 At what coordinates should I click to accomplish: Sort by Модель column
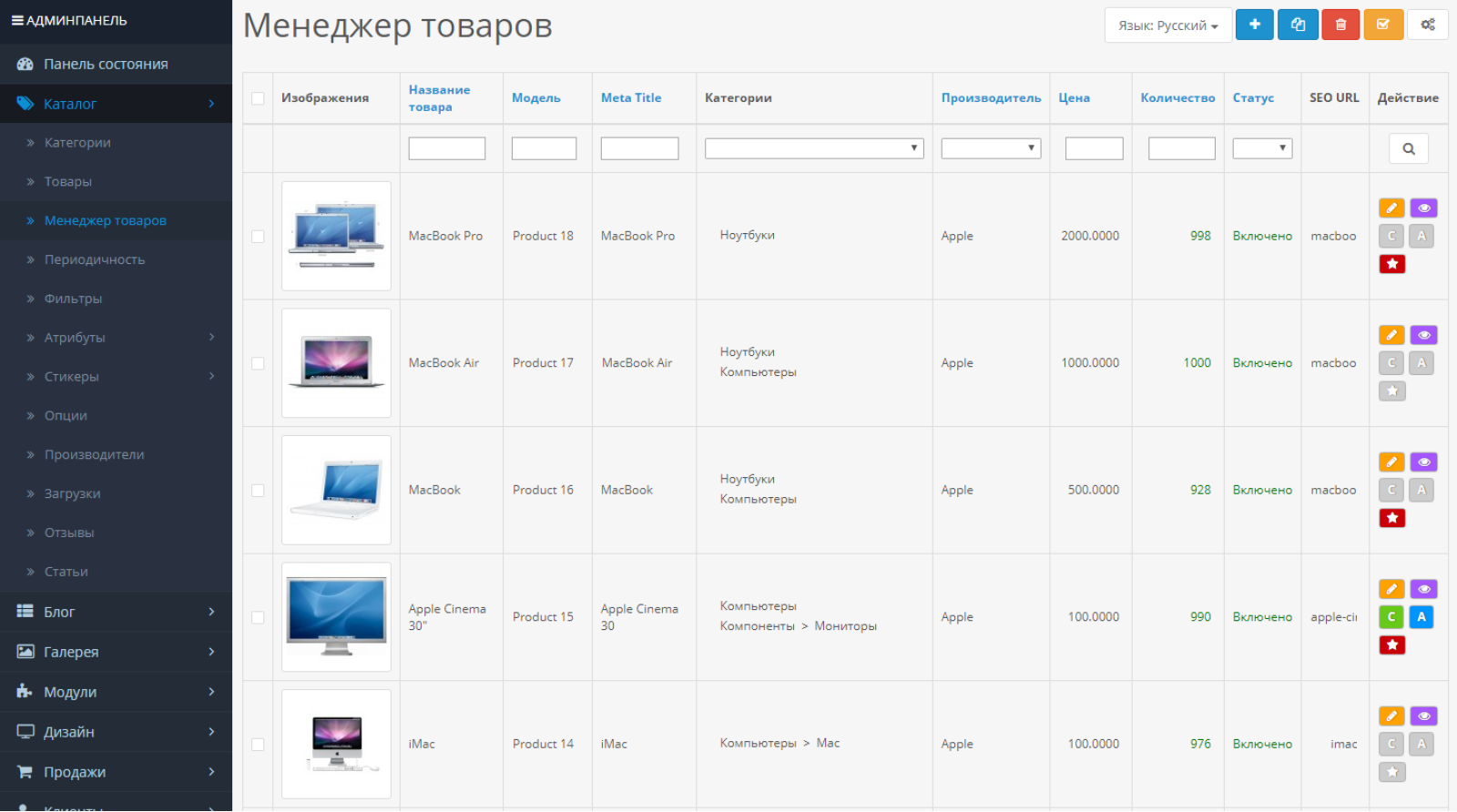(536, 98)
